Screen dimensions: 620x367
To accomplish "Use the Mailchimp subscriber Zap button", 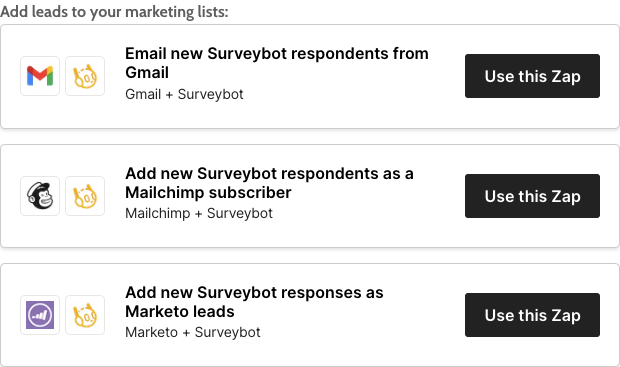I will 532,196.
